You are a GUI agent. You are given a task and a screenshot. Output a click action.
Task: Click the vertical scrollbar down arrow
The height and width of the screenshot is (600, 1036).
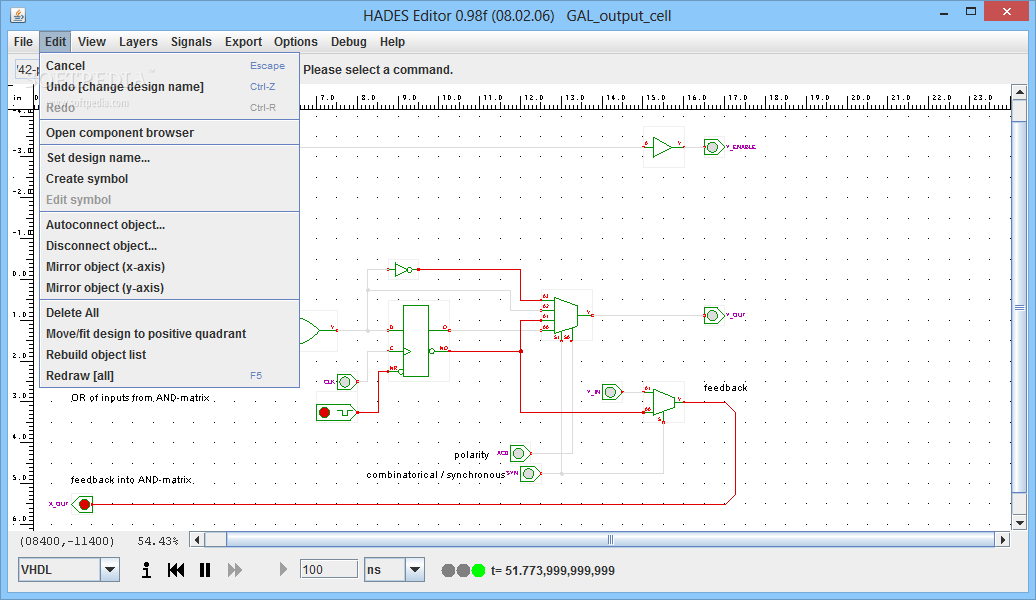(x=1019, y=523)
